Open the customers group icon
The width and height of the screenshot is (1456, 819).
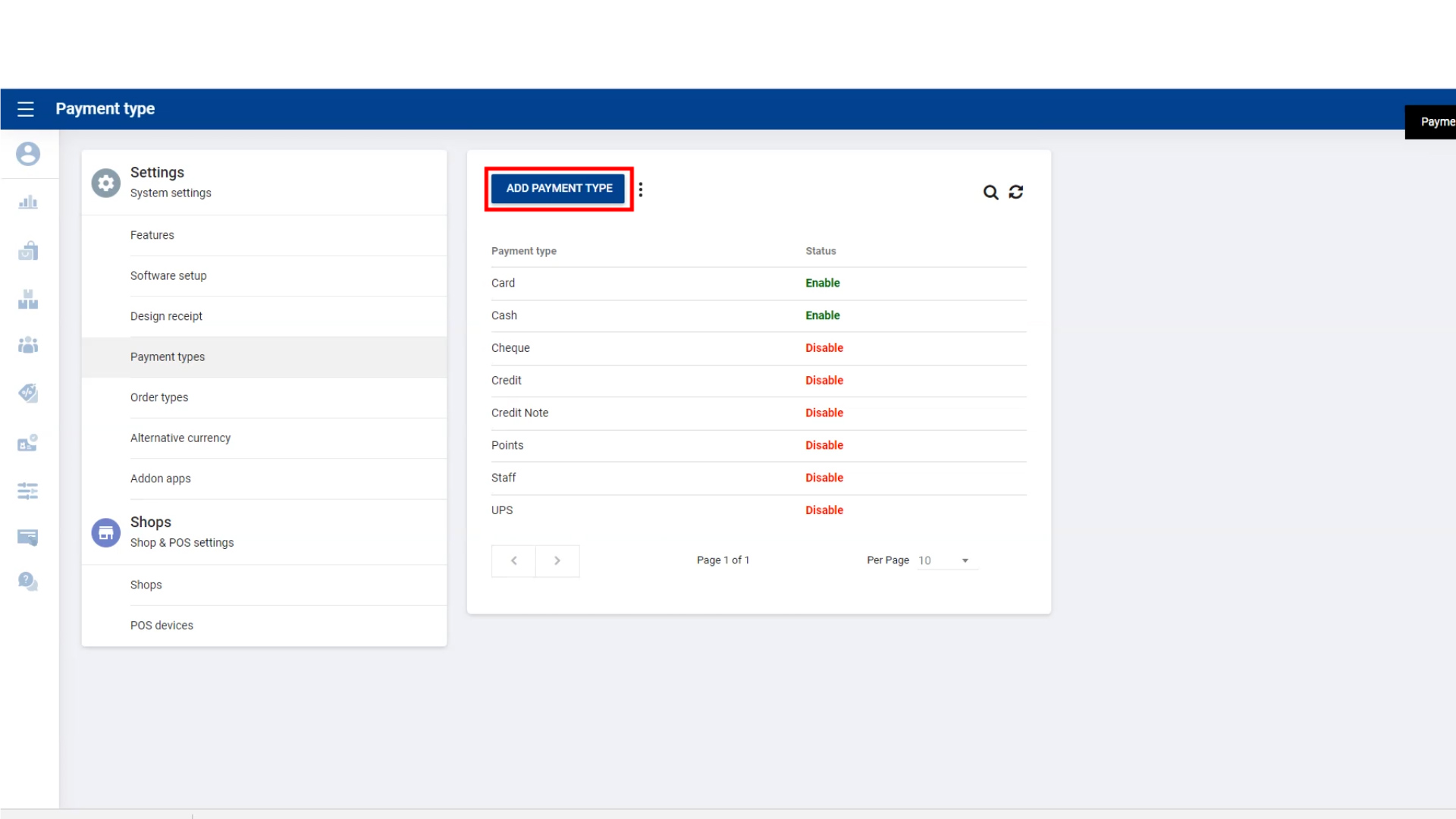point(28,346)
